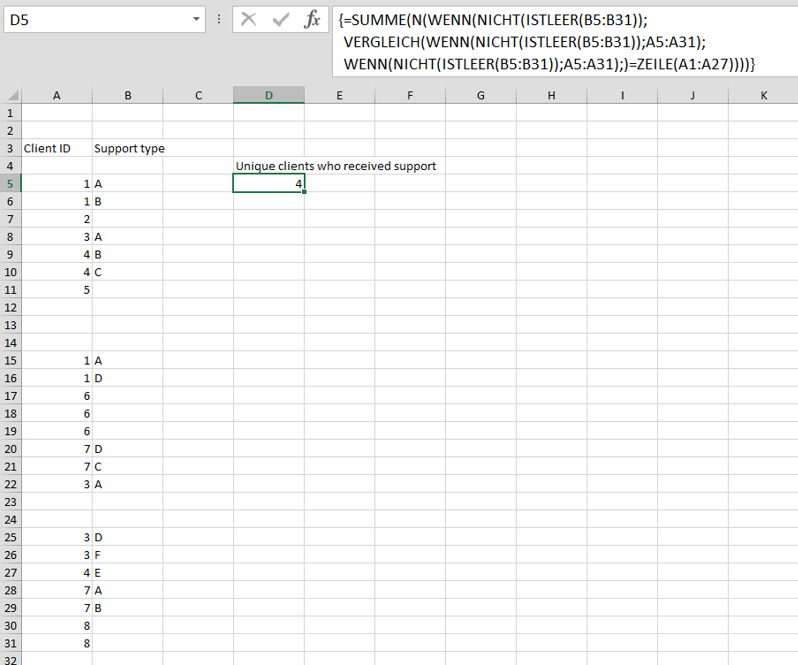
Task: Click cell B21 containing 'C'
Action: (128, 467)
